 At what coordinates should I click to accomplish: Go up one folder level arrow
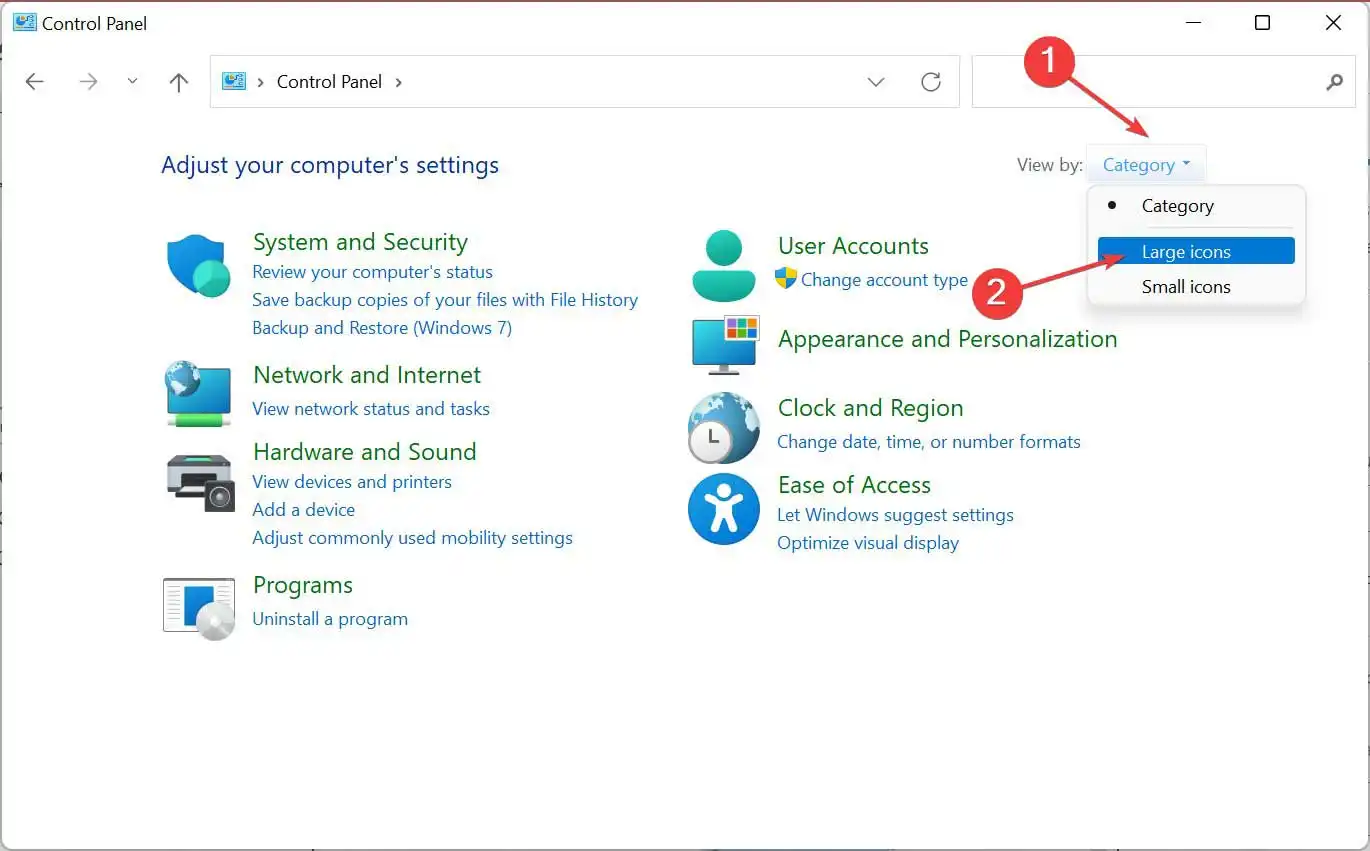179,82
